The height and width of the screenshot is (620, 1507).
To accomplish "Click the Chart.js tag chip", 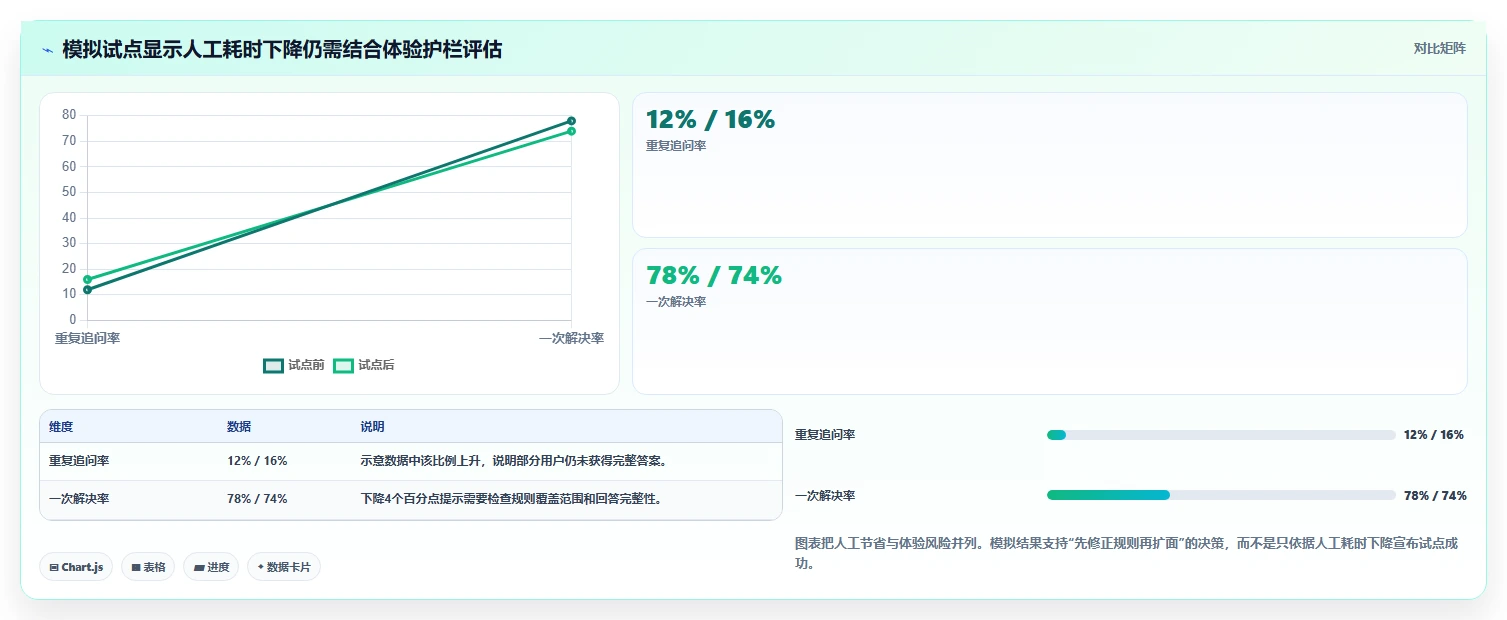I will pos(77,567).
